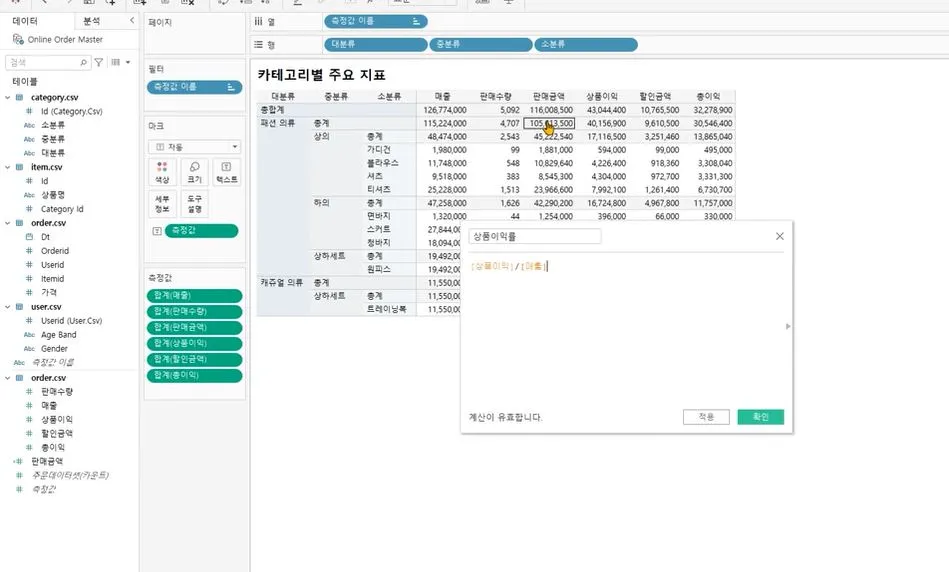The height and width of the screenshot is (572, 949).
Task: Click the 적용 apply button
Action: point(706,417)
